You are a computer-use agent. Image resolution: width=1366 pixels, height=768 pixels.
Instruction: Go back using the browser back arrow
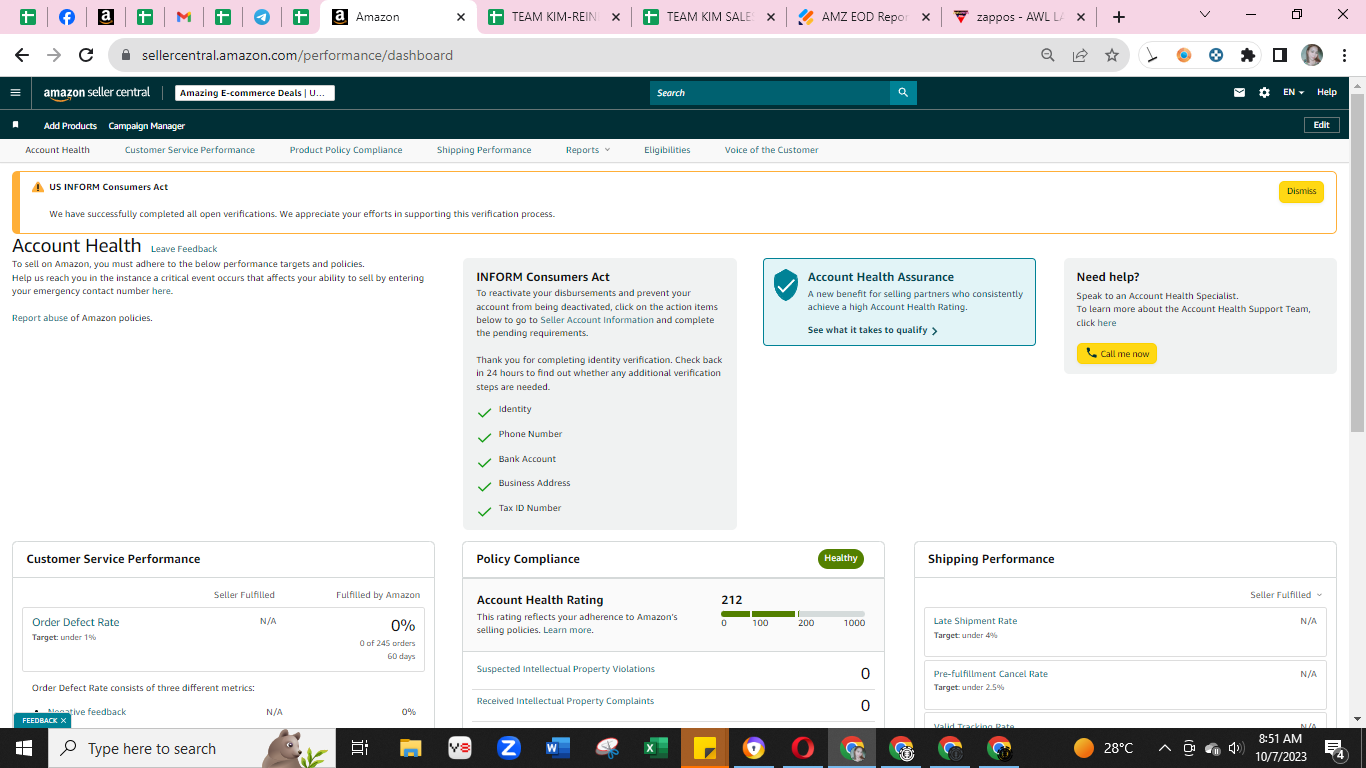(22, 55)
